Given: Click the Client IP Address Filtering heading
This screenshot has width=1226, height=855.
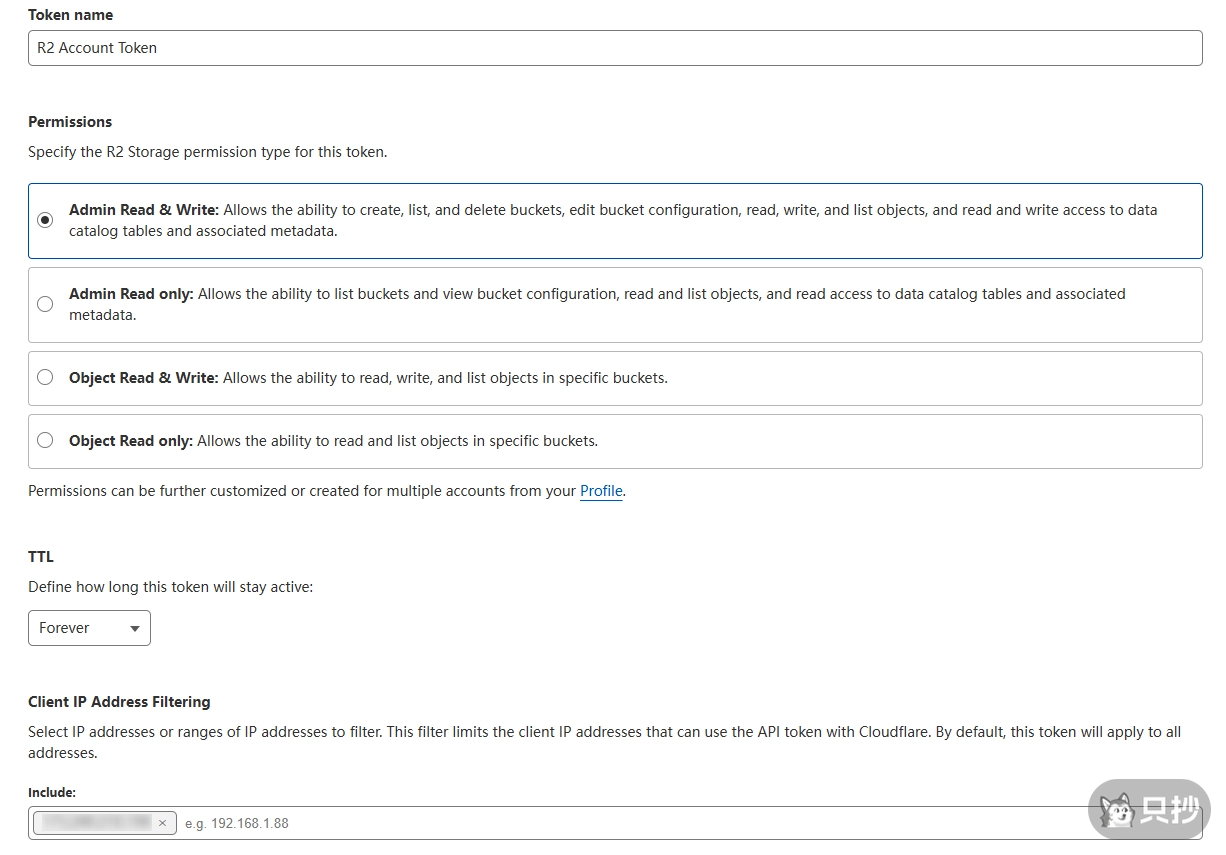Looking at the screenshot, I should coord(119,702).
